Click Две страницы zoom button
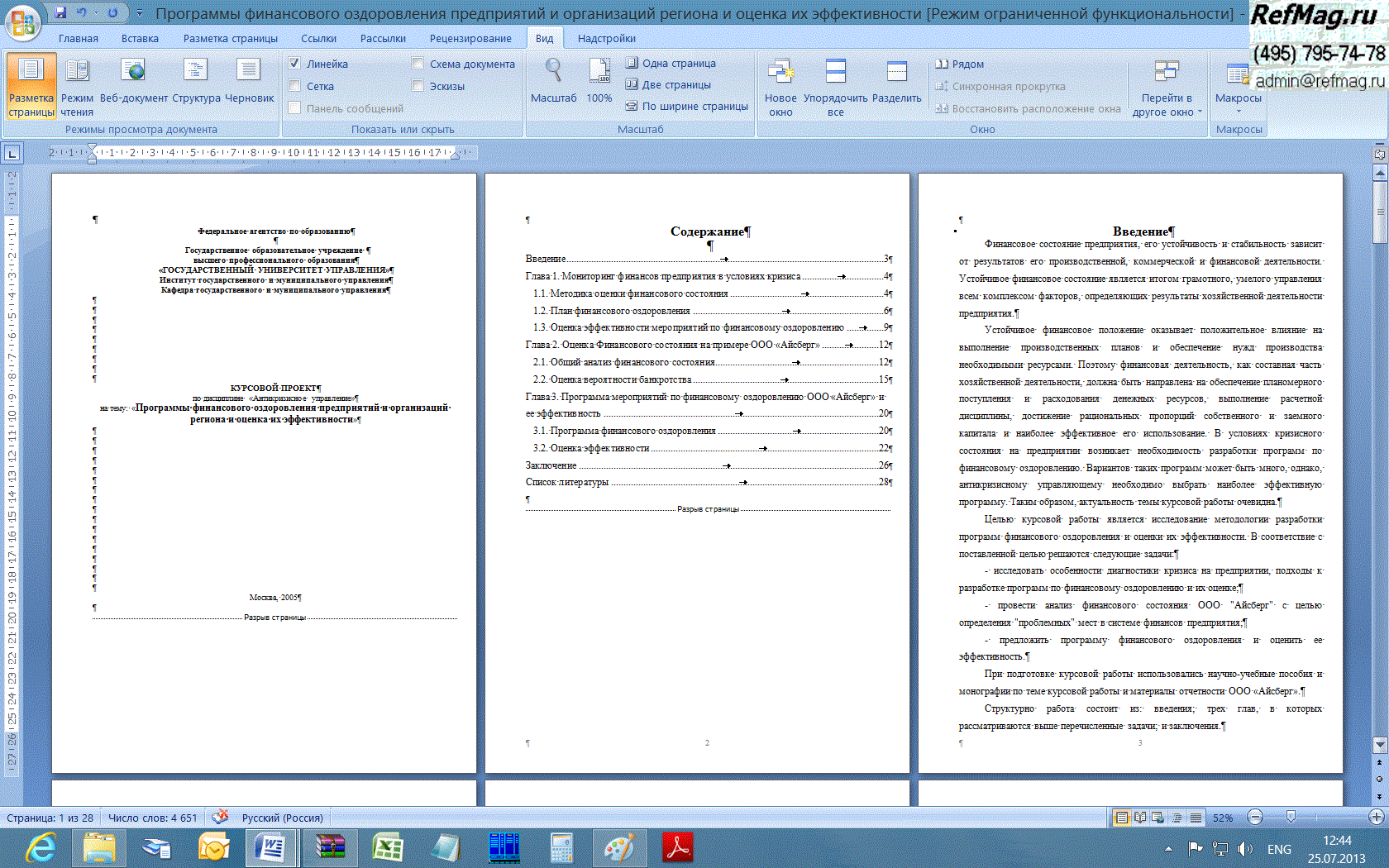This screenshot has height=868, width=1389. (x=668, y=84)
